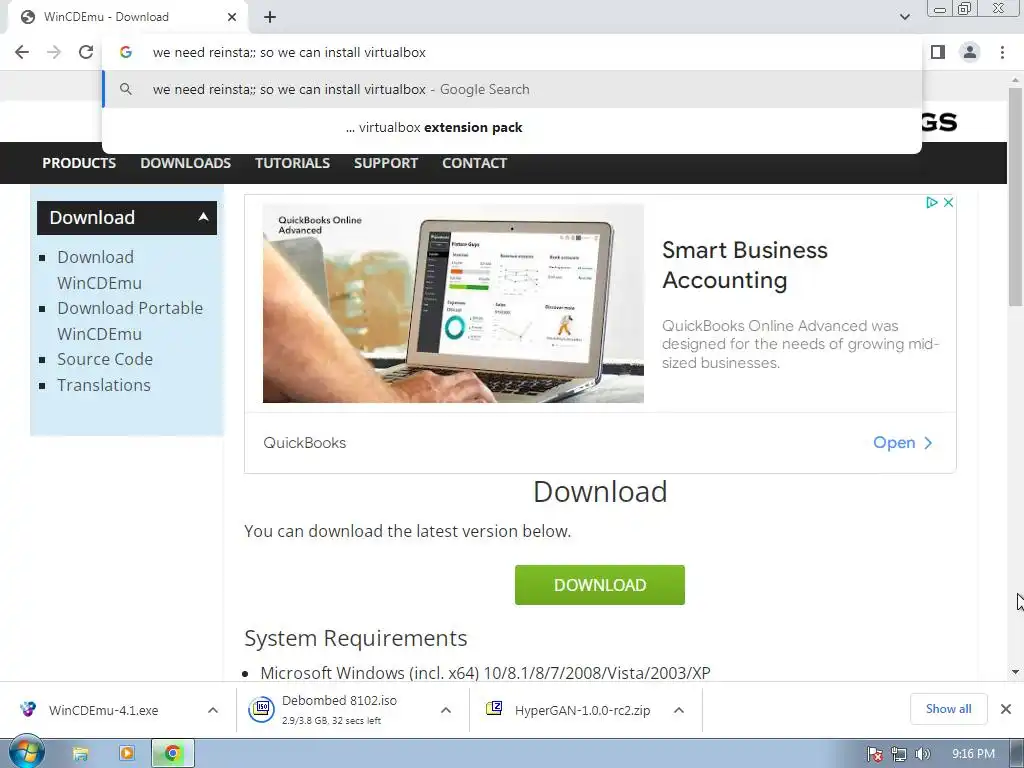Click the QuickBooks laptop ad image
Viewport: 1024px width, 768px height.
click(x=453, y=303)
